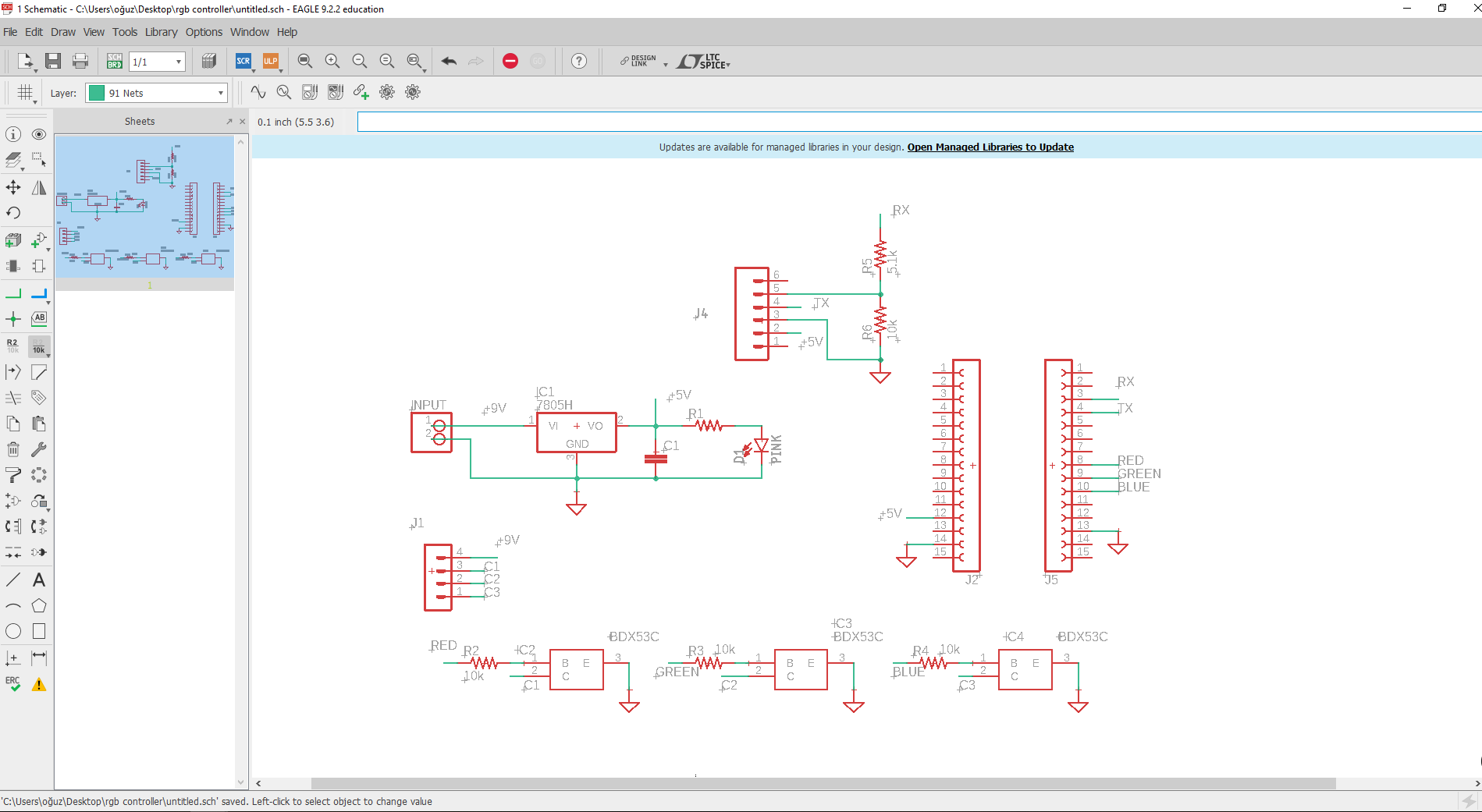Select the Text tool
The image size is (1482, 812).
pyautogui.click(x=39, y=580)
